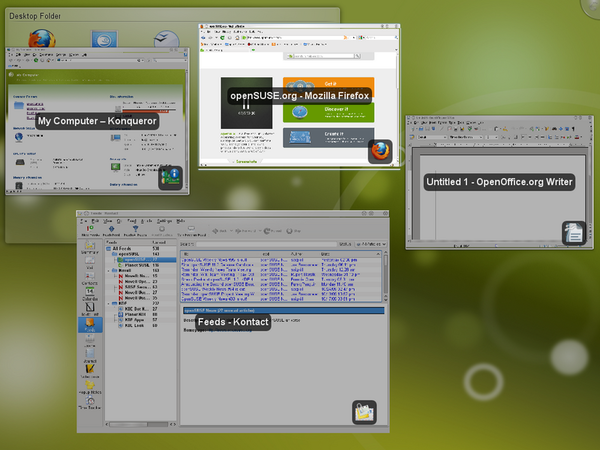Click Mark Feed as Read toolbar icon

coord(162,231)
